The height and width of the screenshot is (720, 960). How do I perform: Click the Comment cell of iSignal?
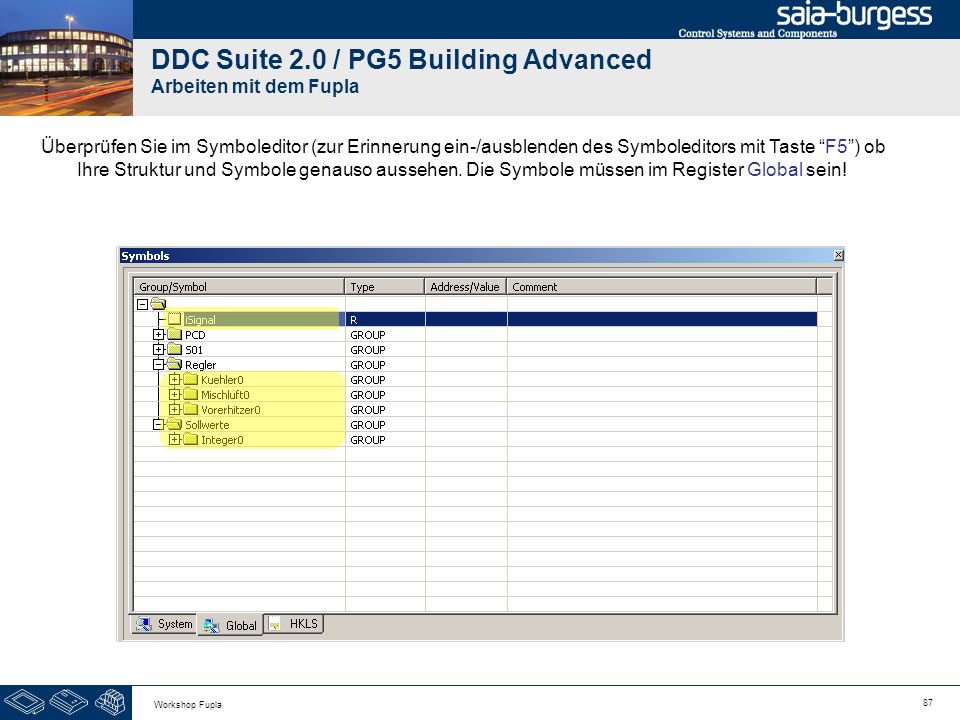(x=662, y=319)
